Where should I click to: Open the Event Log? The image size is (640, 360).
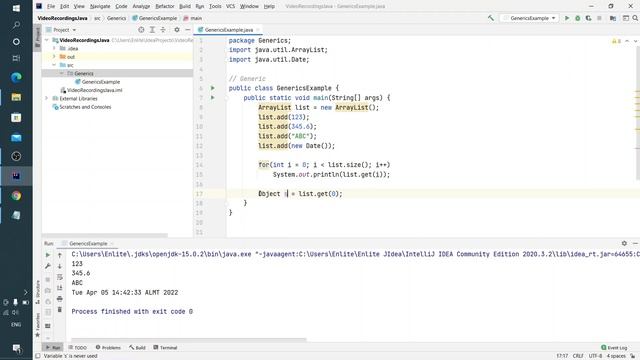click(x=614, y=347)
